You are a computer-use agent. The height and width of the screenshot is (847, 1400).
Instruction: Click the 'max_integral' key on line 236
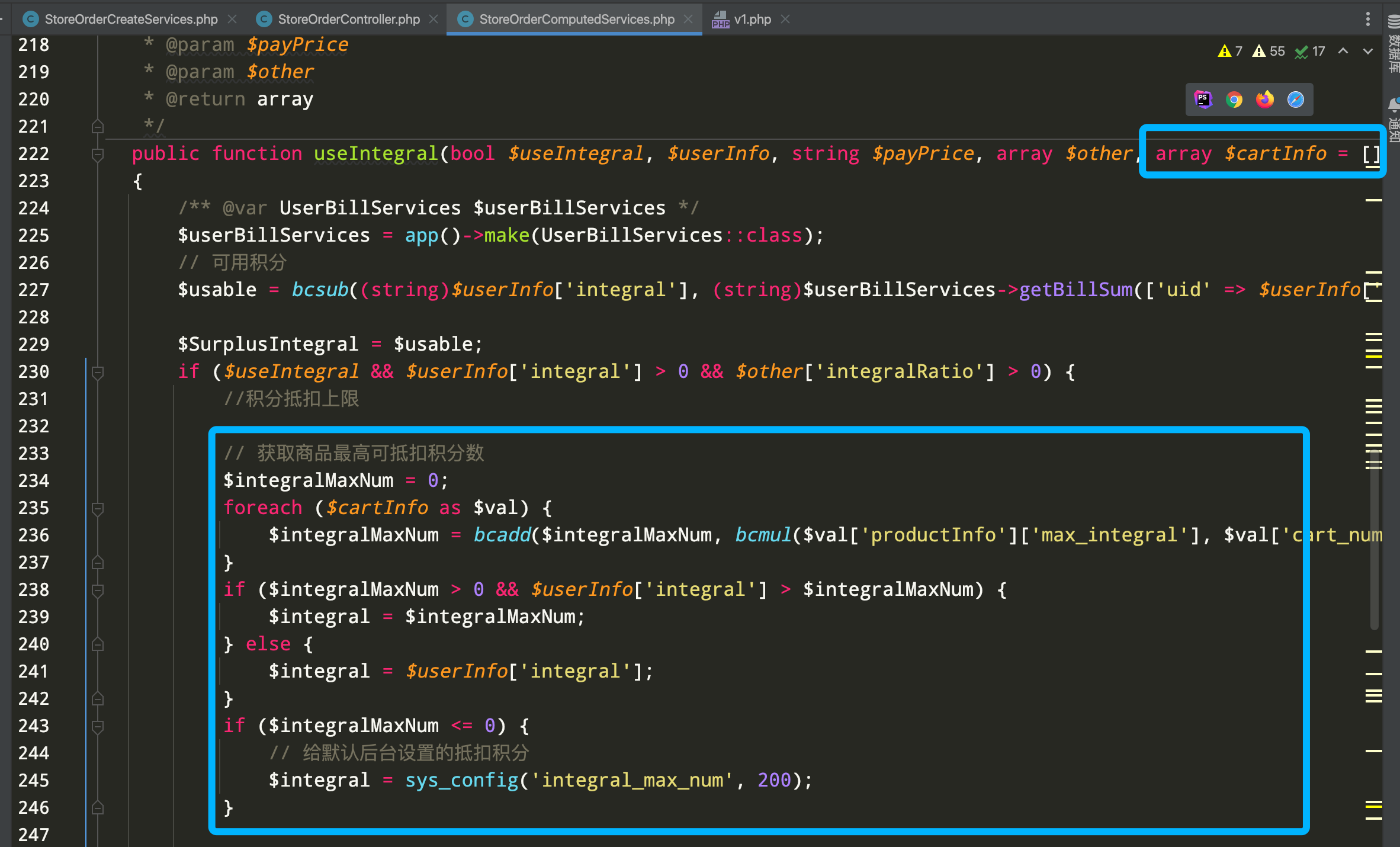(1110, 535)
